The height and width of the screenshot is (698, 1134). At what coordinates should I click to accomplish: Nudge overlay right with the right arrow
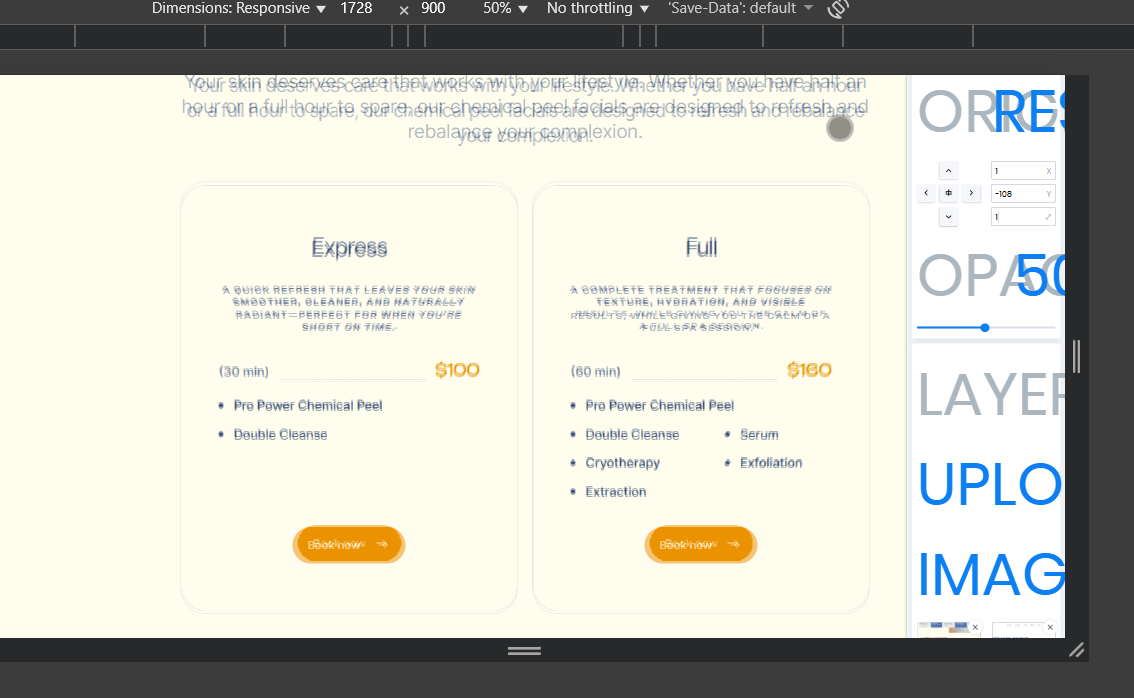[x=971, y=193]
